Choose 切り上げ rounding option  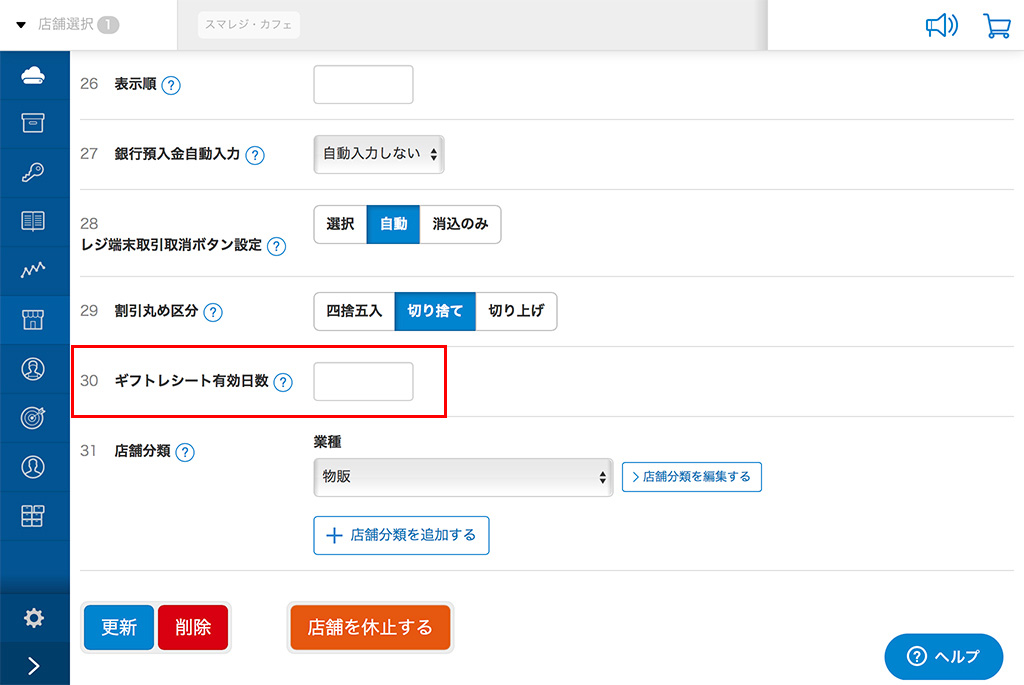[x=516, y=311]
